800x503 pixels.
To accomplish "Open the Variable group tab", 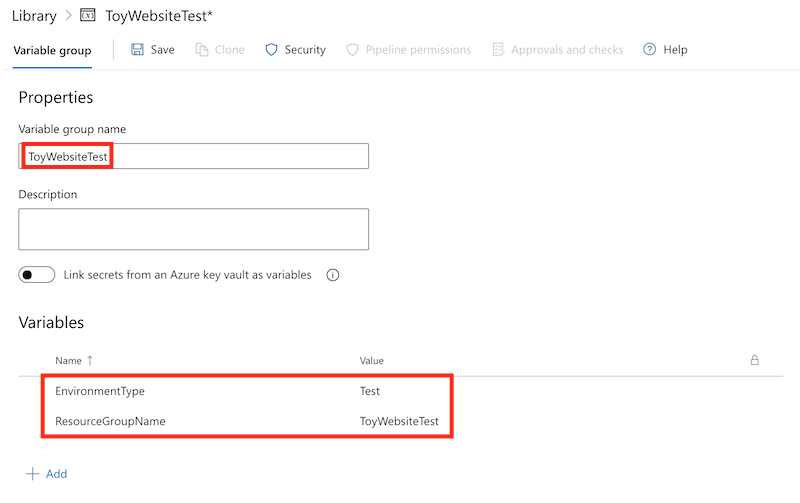I will (53, 51).
